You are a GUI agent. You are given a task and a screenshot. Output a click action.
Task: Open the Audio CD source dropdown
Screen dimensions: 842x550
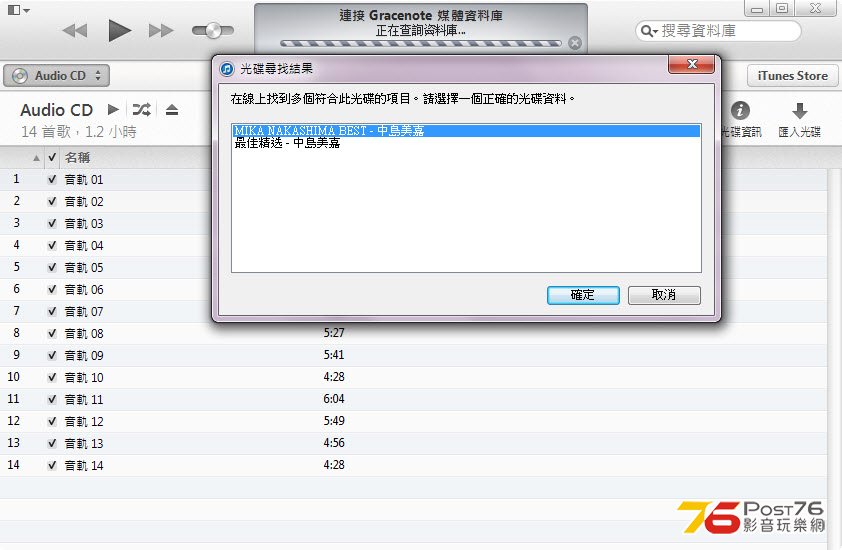coord(56,76)
